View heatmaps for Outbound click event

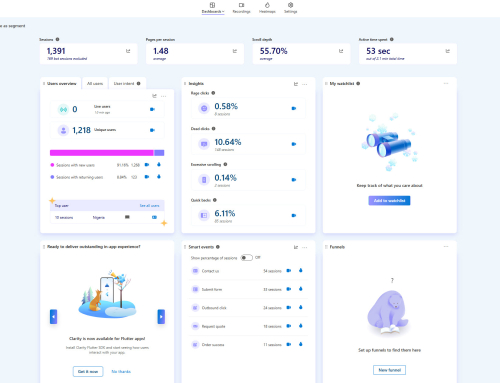click(301, 307)
